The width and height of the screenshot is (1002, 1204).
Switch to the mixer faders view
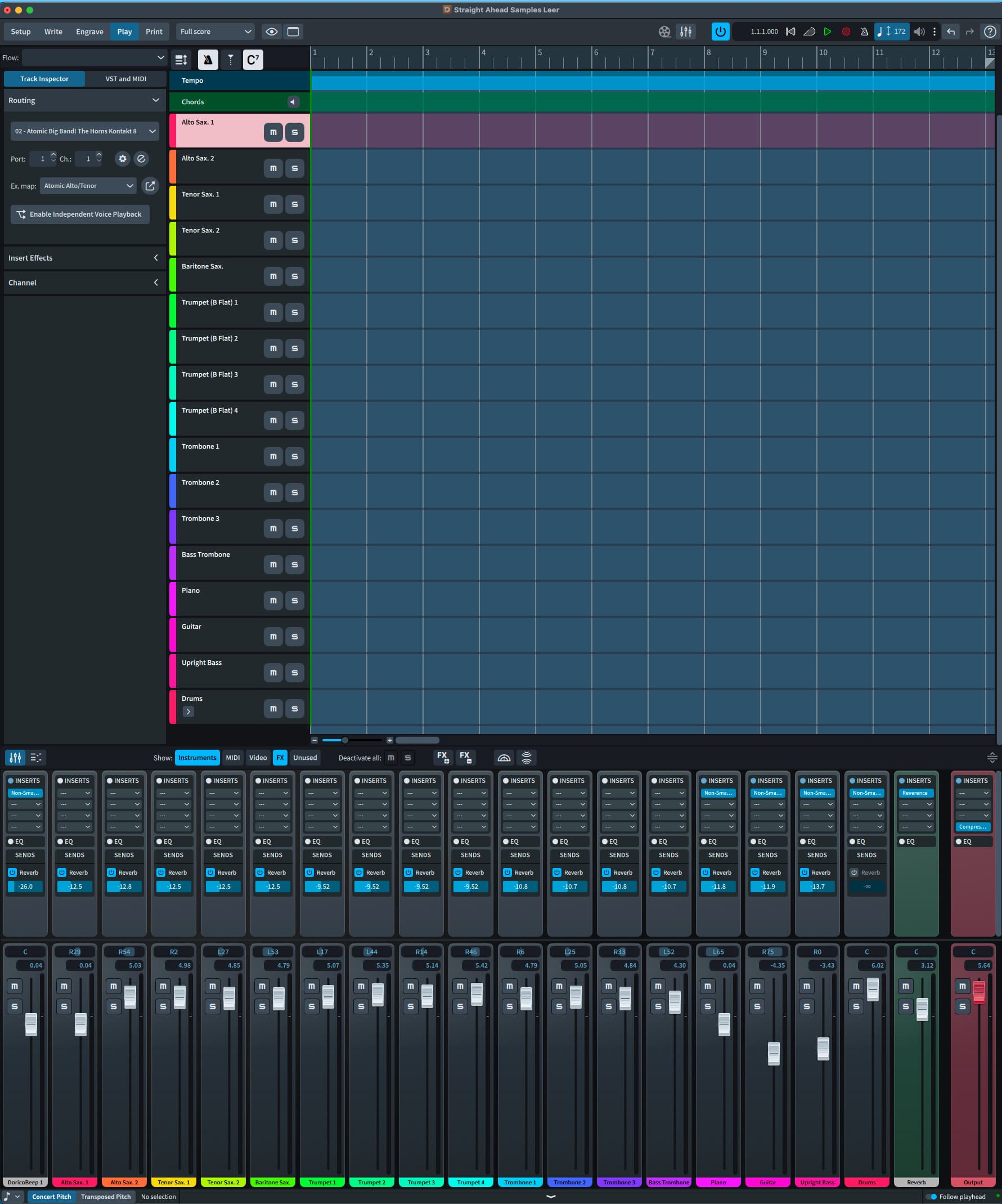tap(15, 758)
